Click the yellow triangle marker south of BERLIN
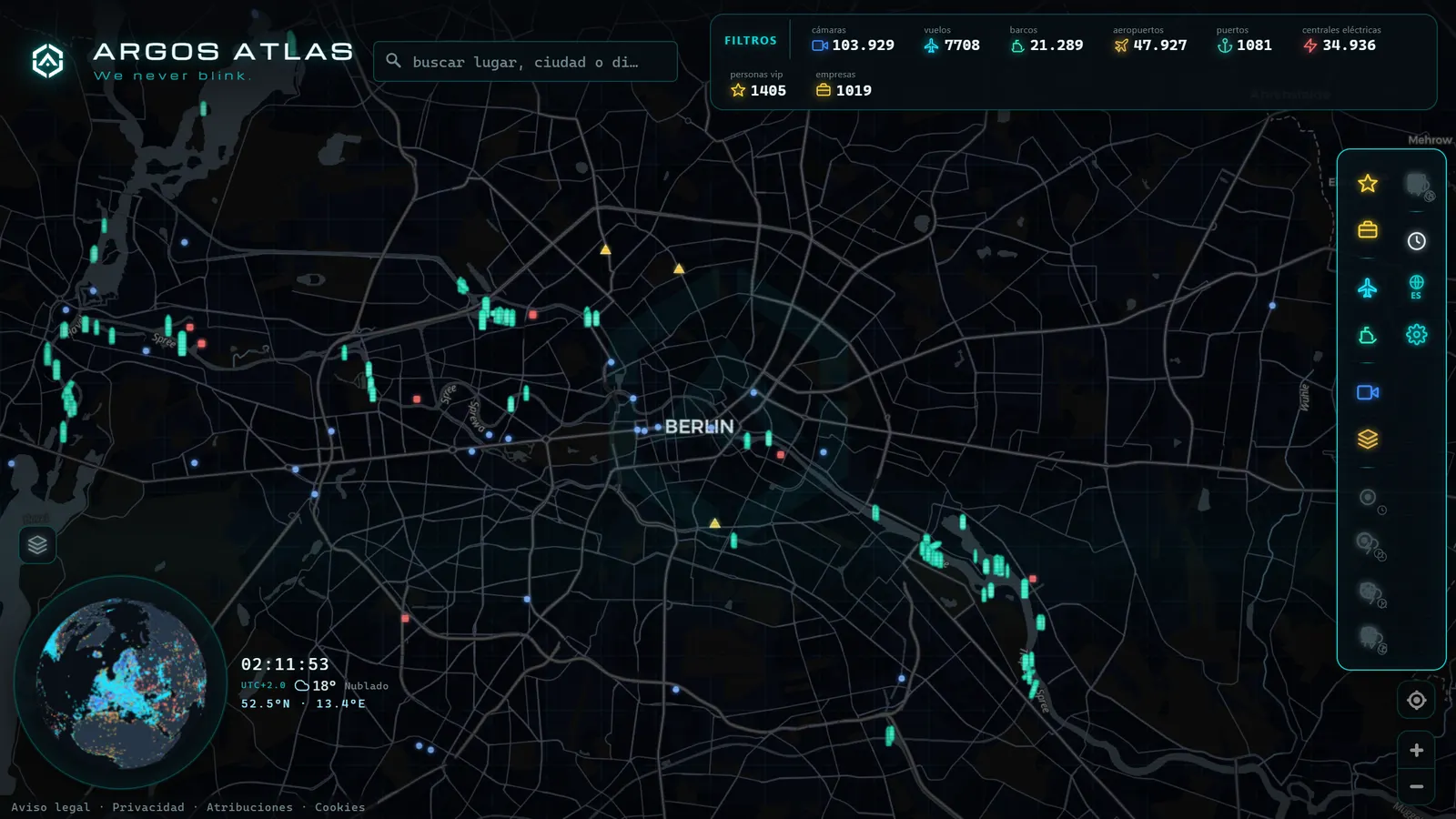The height and width of the screenshot is (819, 1456). point(714,523)
